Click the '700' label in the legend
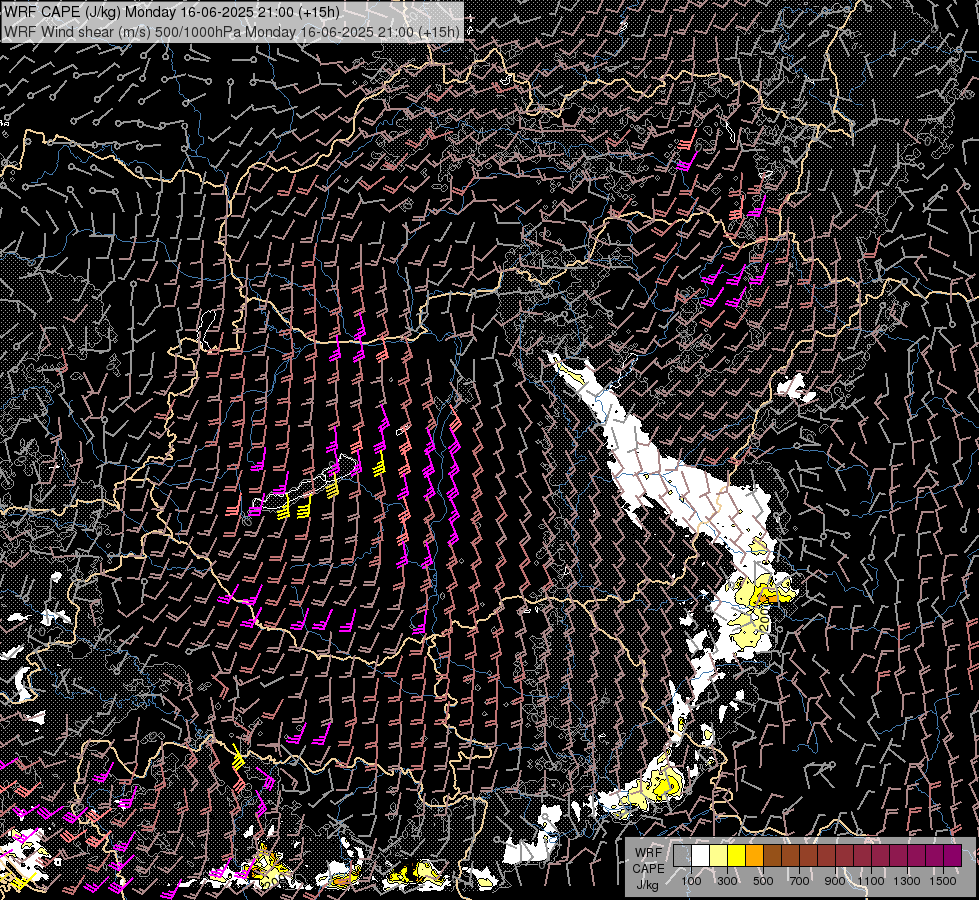Image resolution: width=979 pixels, height=900 pixels. (x=799, y=881)
